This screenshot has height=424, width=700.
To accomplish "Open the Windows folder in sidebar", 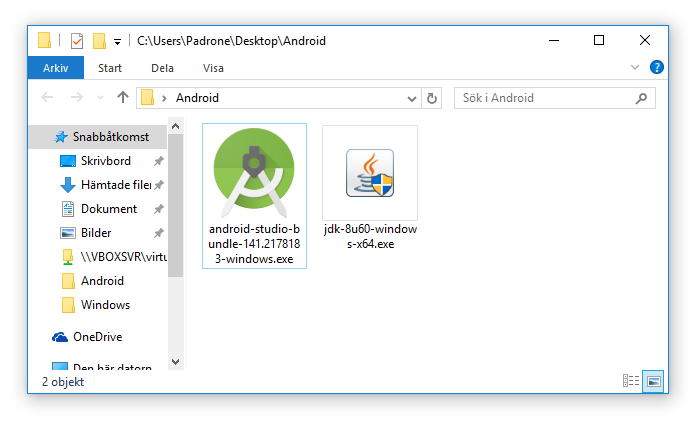I will click(98, 305).
